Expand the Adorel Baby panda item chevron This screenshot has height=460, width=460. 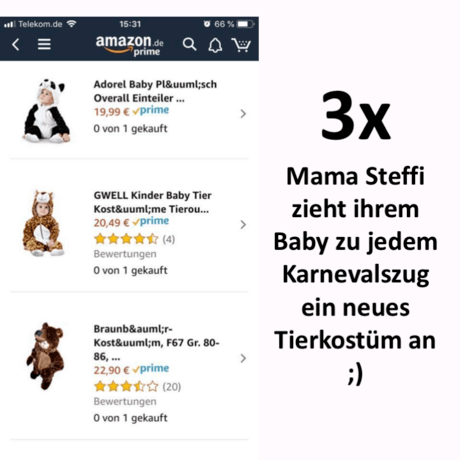click(243, 114)
